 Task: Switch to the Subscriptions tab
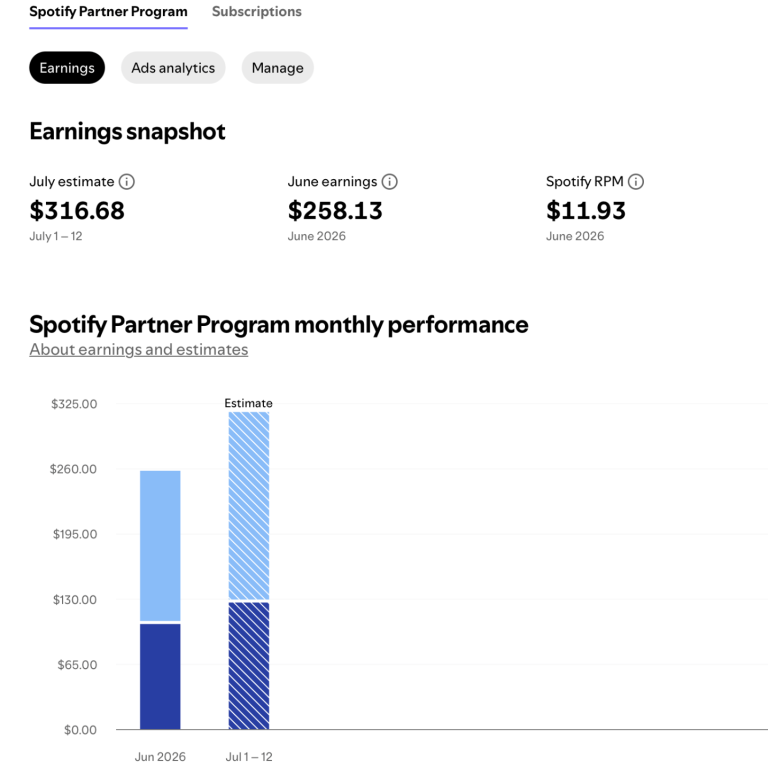click(257, 12)
